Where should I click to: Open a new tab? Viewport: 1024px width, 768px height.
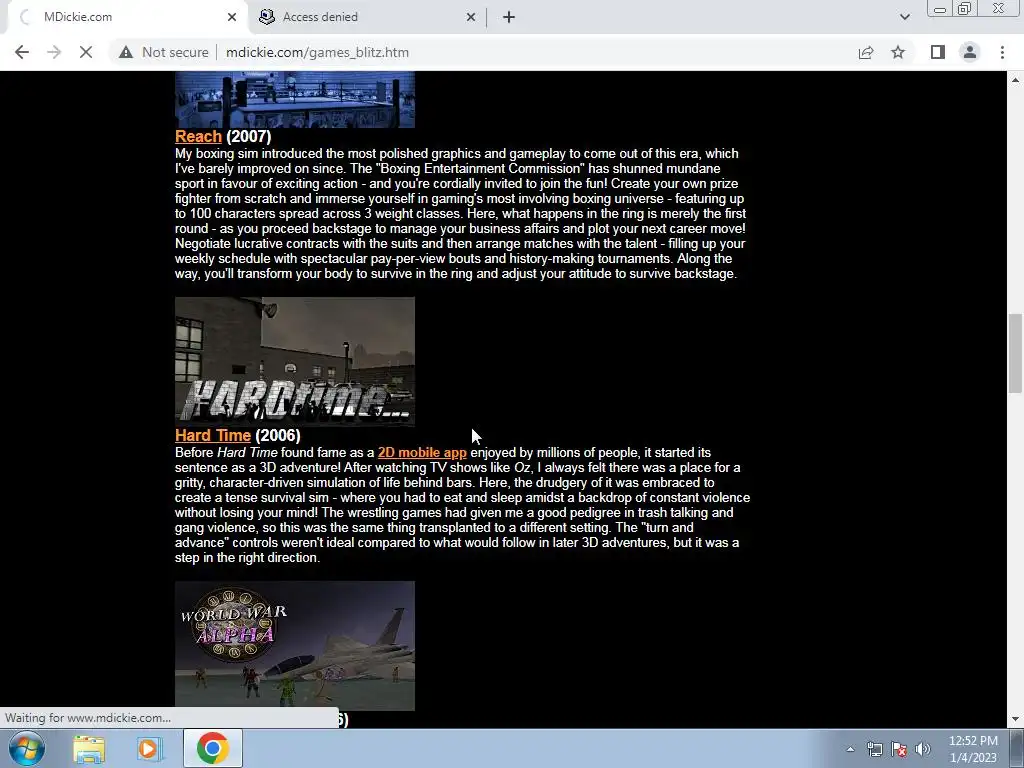tap(509, 17)
